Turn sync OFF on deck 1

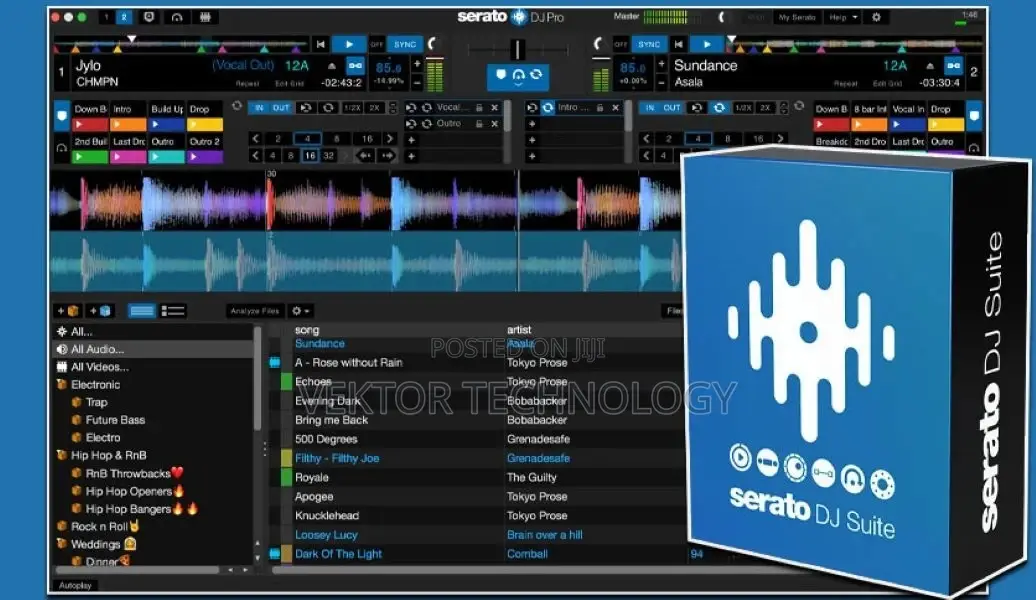[377, 44]
